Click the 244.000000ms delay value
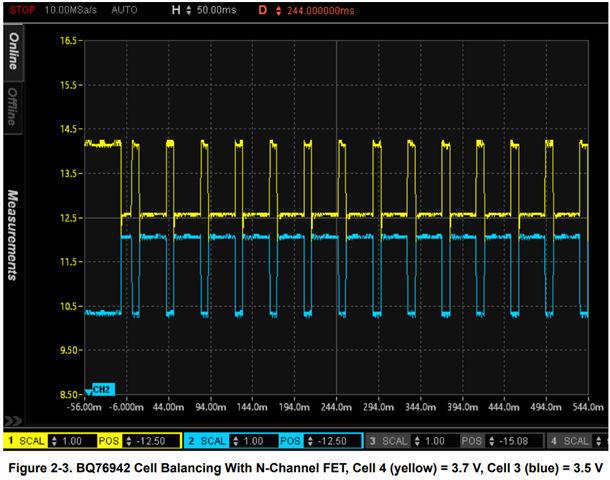Viewport: 610px width, 480px height. (321, 11)
